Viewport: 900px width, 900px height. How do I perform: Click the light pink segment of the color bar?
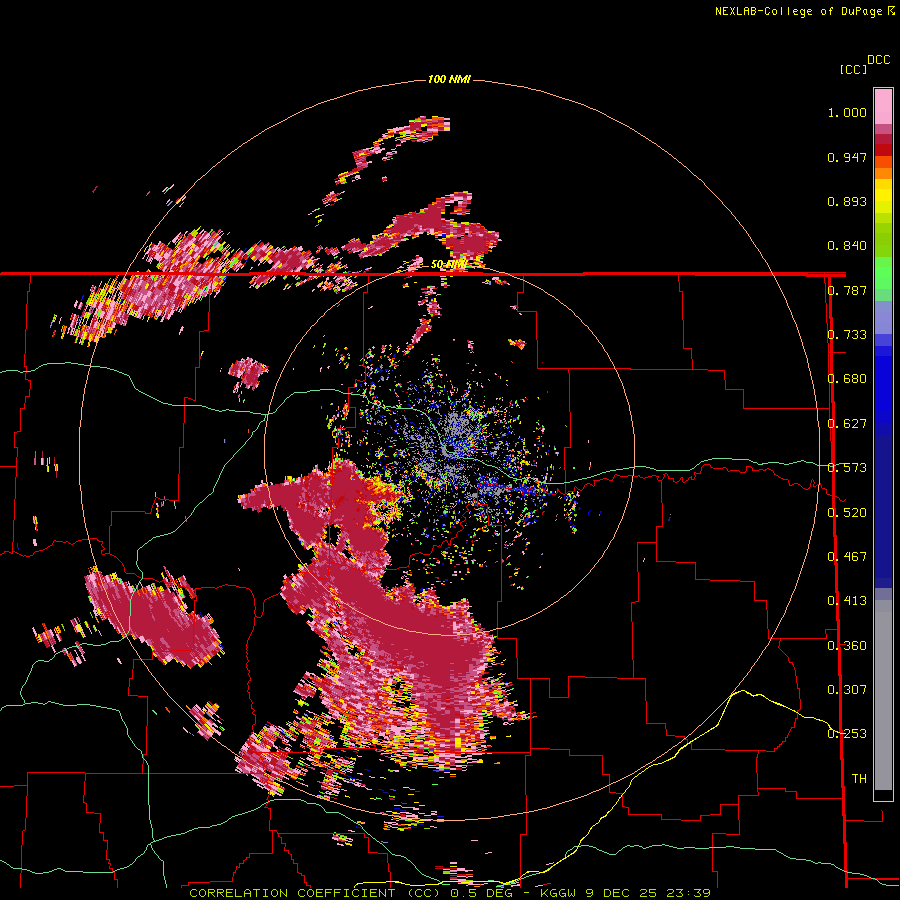(883, 106)
